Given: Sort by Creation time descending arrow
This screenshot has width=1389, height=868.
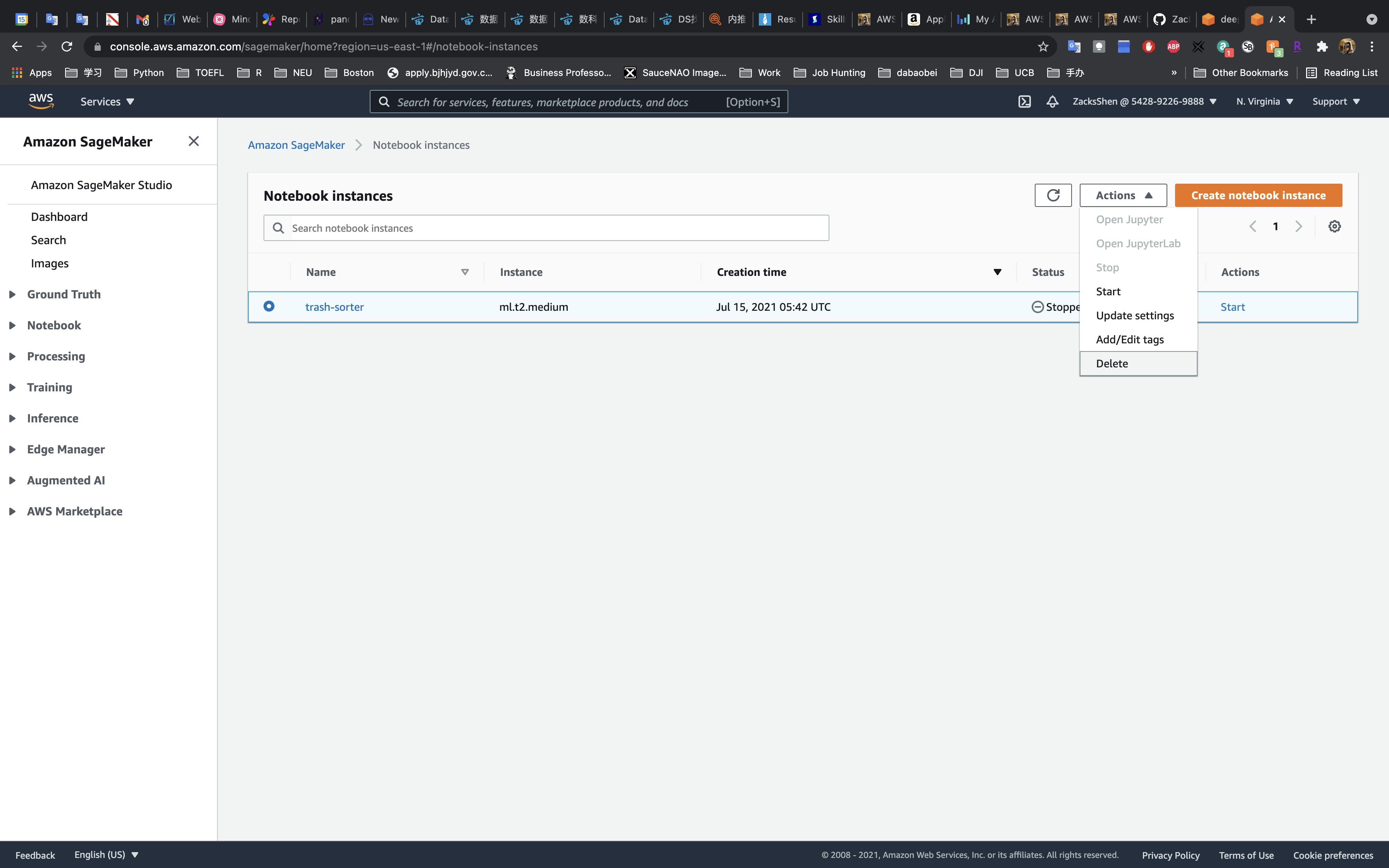Looking at the screenshot, I should 997,272.
